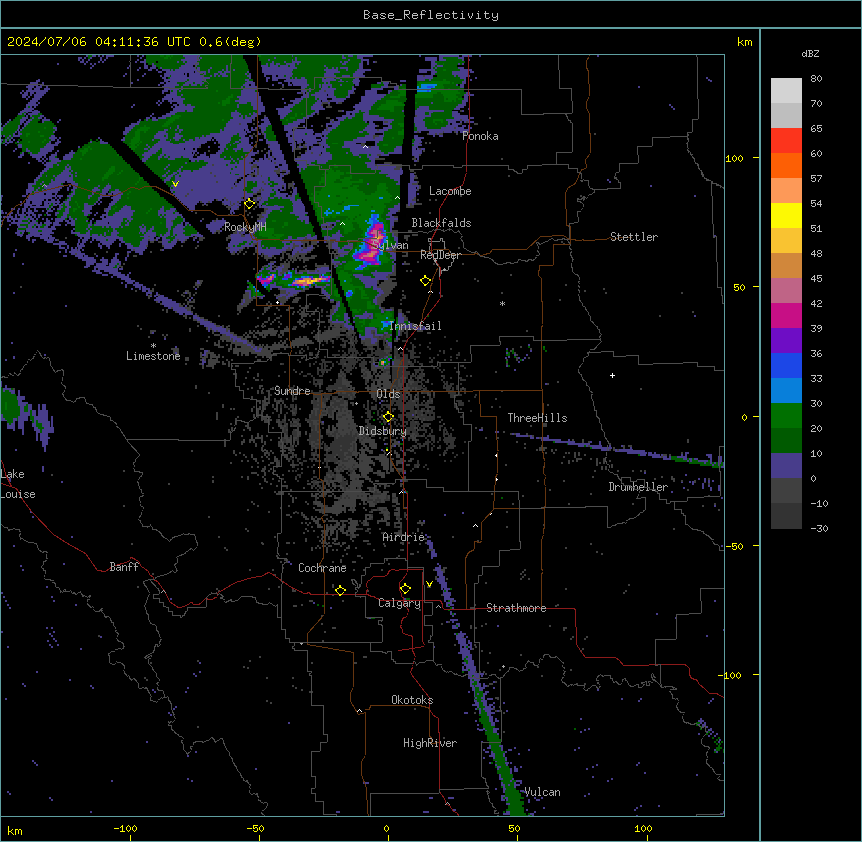Pick the light grey 80-70 dBZ swatch

pyautogui.click(x=786, y=91)
